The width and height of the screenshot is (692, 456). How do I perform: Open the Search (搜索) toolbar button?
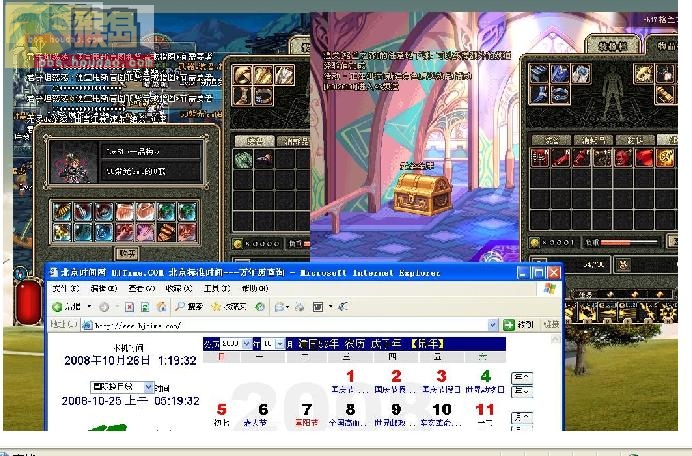[189, 306]
